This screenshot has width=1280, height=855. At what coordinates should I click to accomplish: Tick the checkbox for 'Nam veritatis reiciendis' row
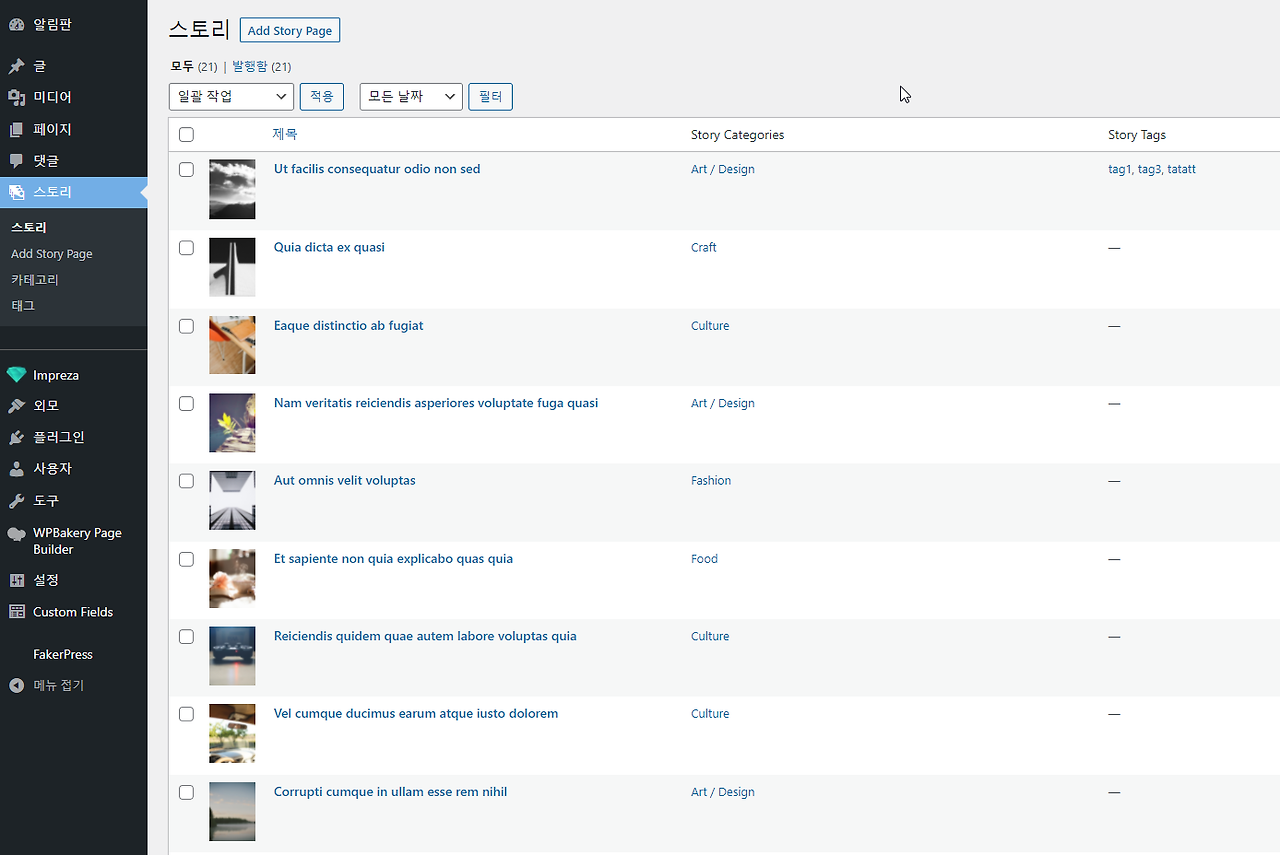[186, 404]
